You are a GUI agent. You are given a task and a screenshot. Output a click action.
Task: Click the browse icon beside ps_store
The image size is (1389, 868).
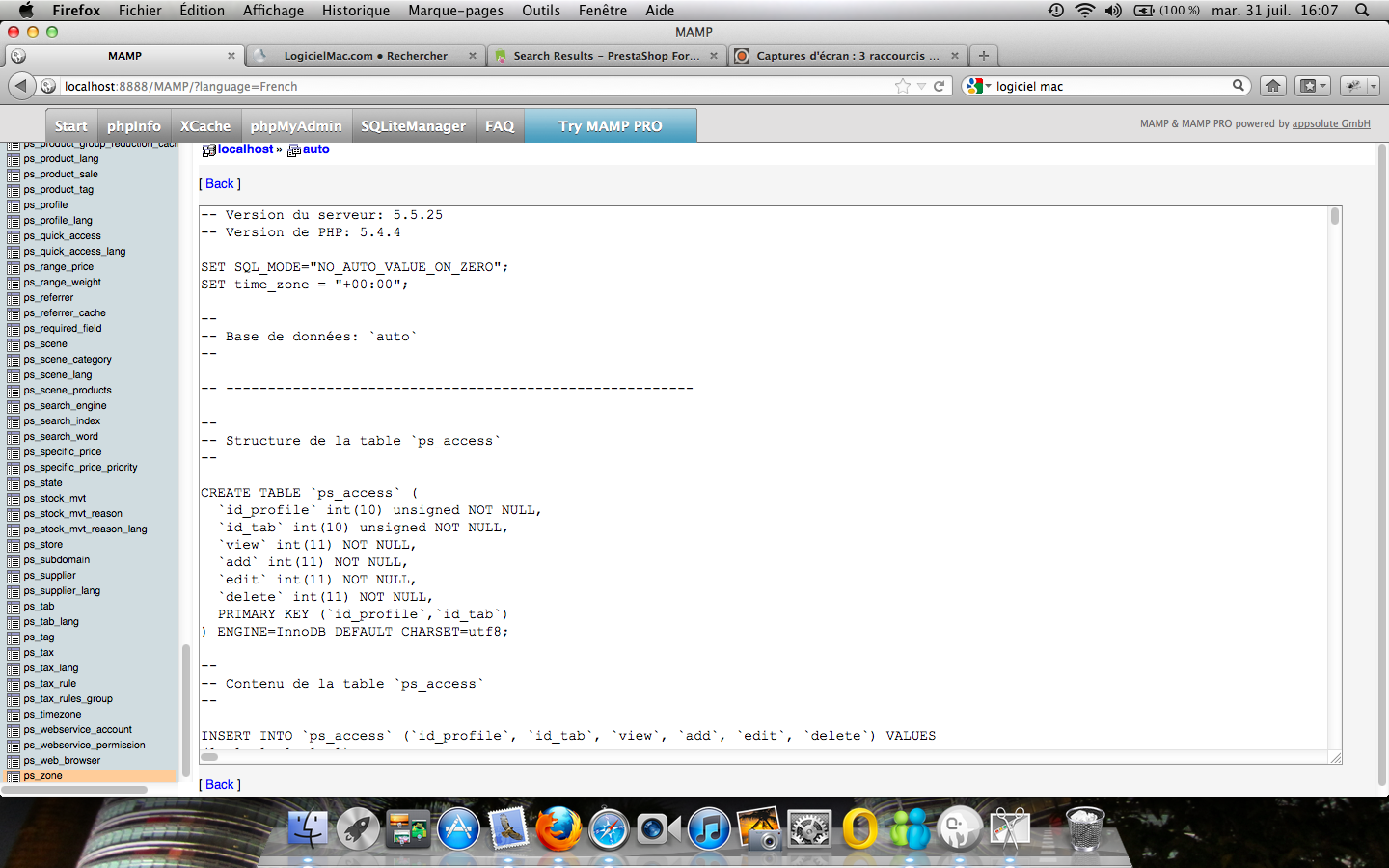click(x=13, y=545)
